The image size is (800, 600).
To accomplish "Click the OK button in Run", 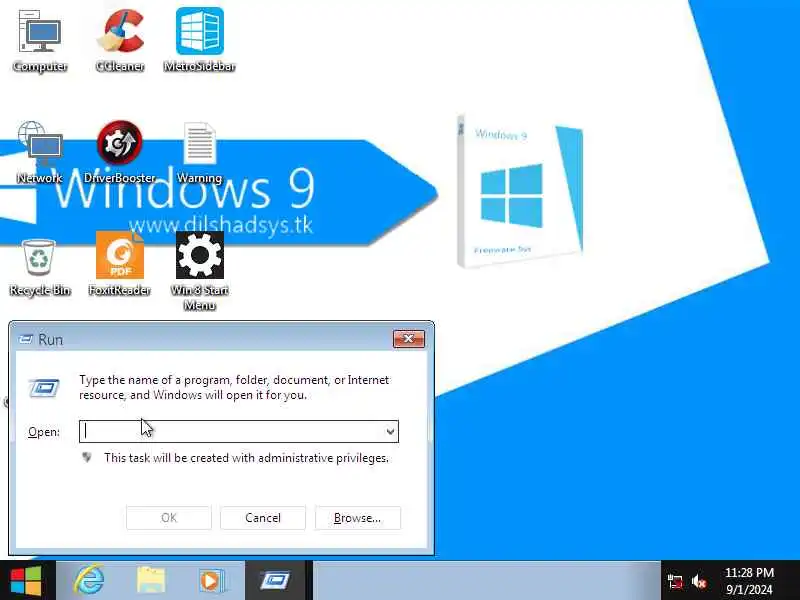I will click(169, 518).
